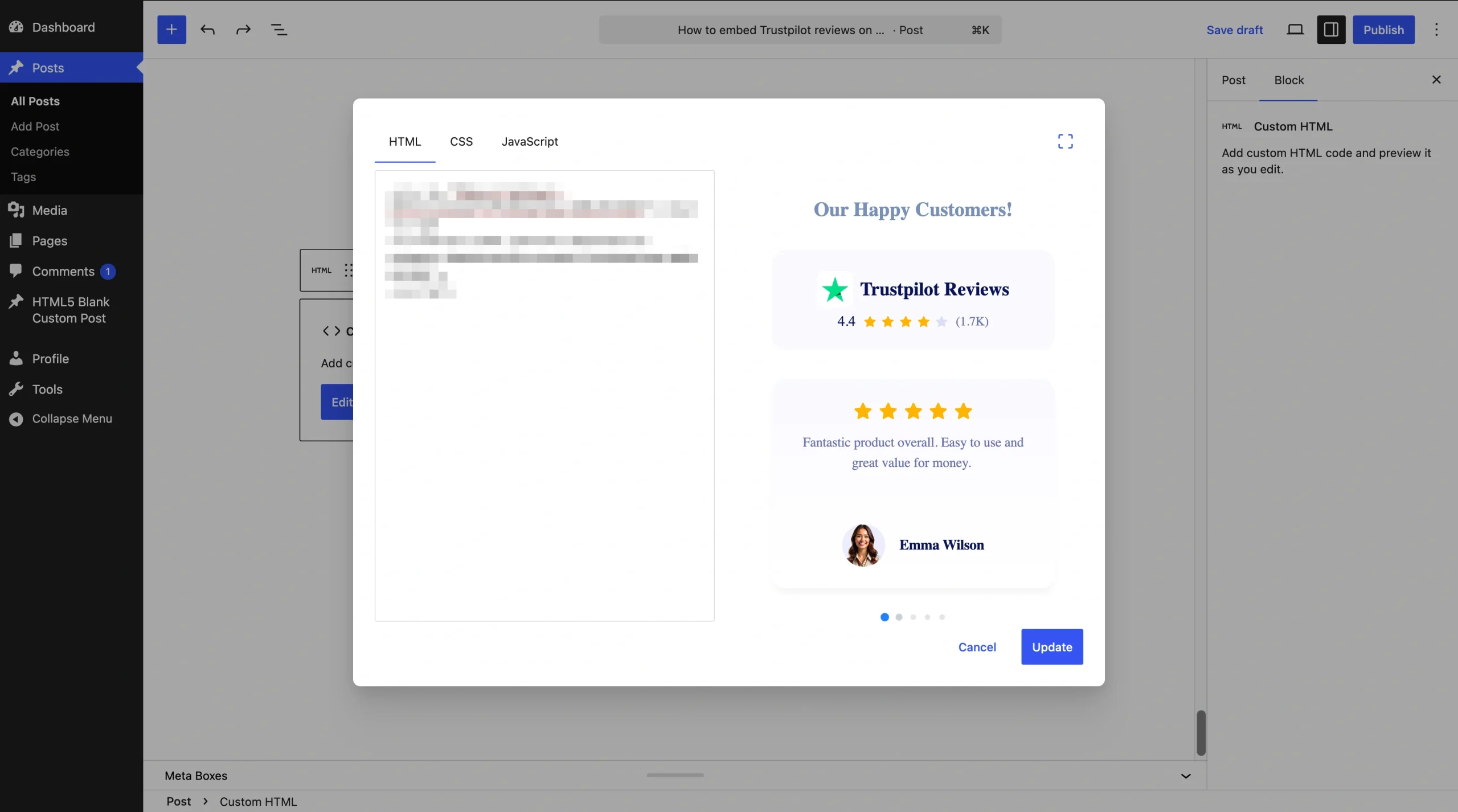Click the editor vertical scrollbar
1458x812 pixels.
point(1201,733)
